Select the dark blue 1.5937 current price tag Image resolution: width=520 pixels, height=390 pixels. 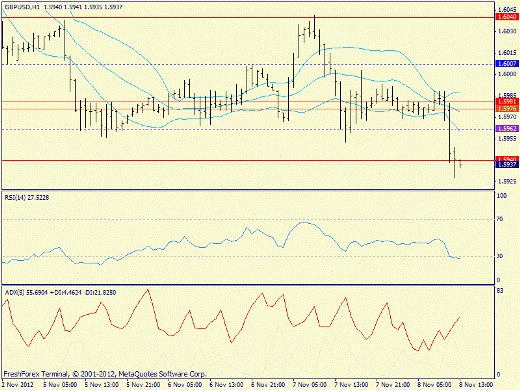pos(507,165)
